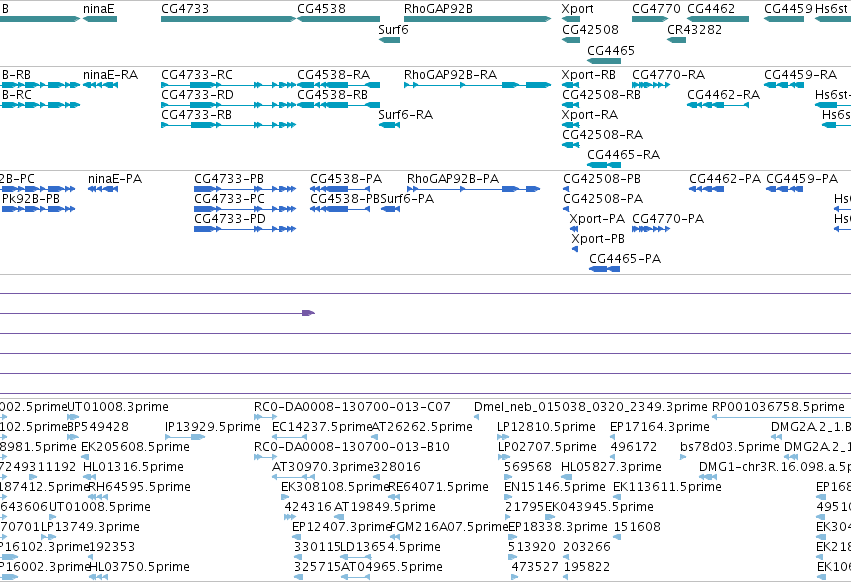Select the Xport-RA transcript label

click(x=589, y=115)
